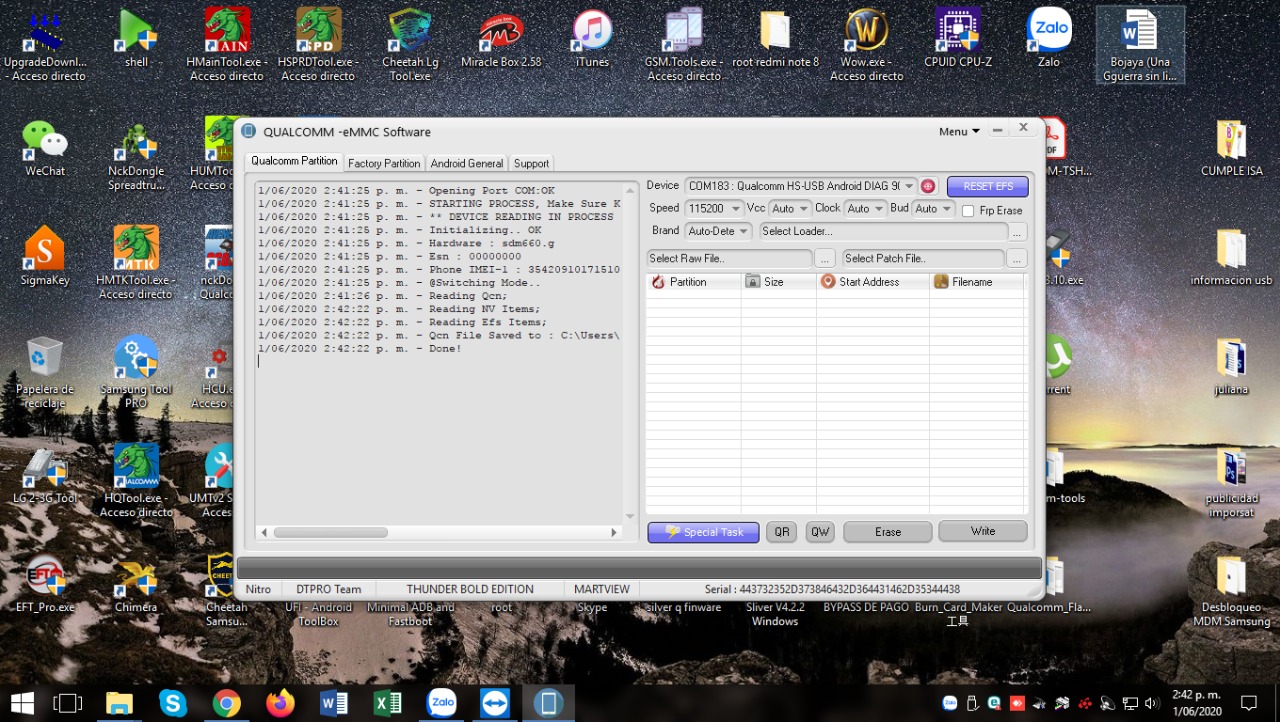
Task: Select the NckDongle Spreadtrum desktop icon
Action: point(136,156)
